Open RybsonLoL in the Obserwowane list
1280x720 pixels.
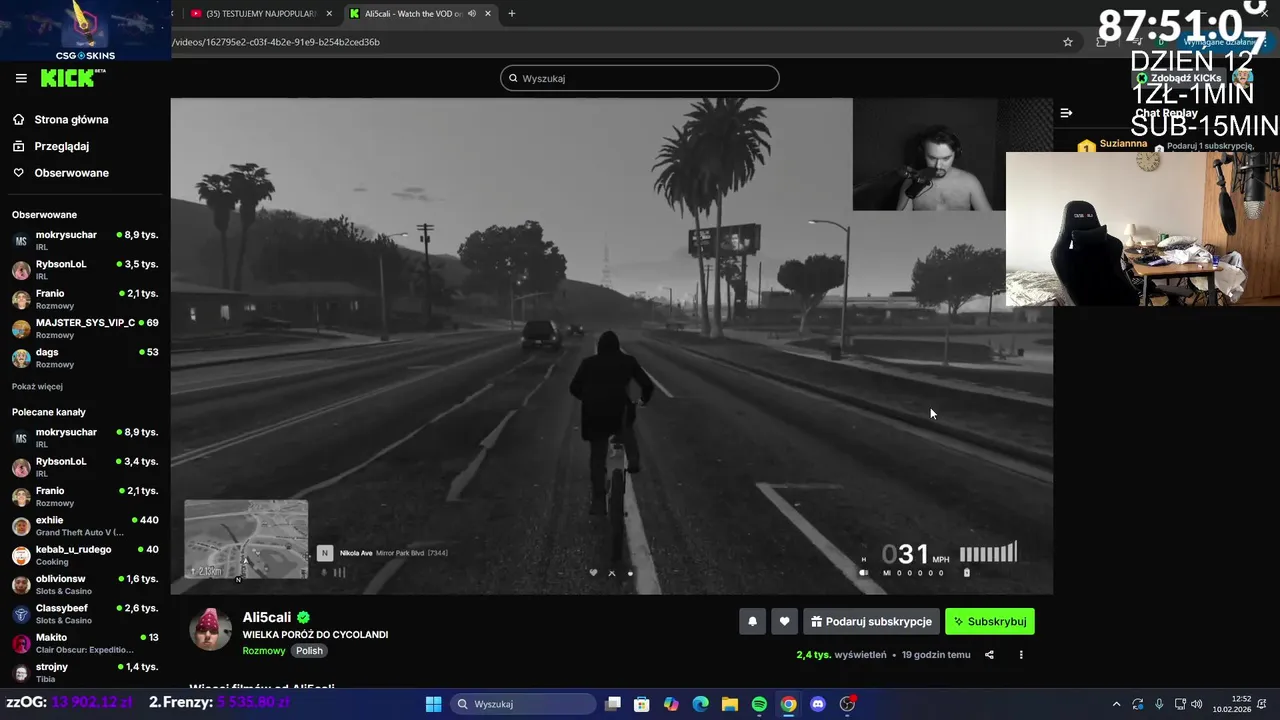[85, 270]
